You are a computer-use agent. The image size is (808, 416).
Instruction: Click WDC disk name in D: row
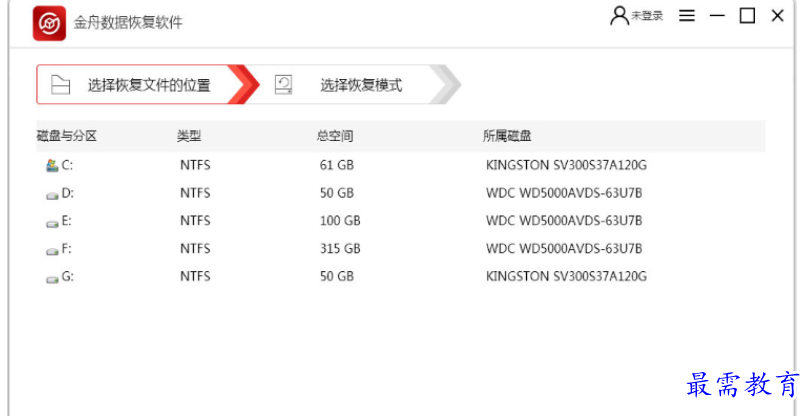[564, 193]
